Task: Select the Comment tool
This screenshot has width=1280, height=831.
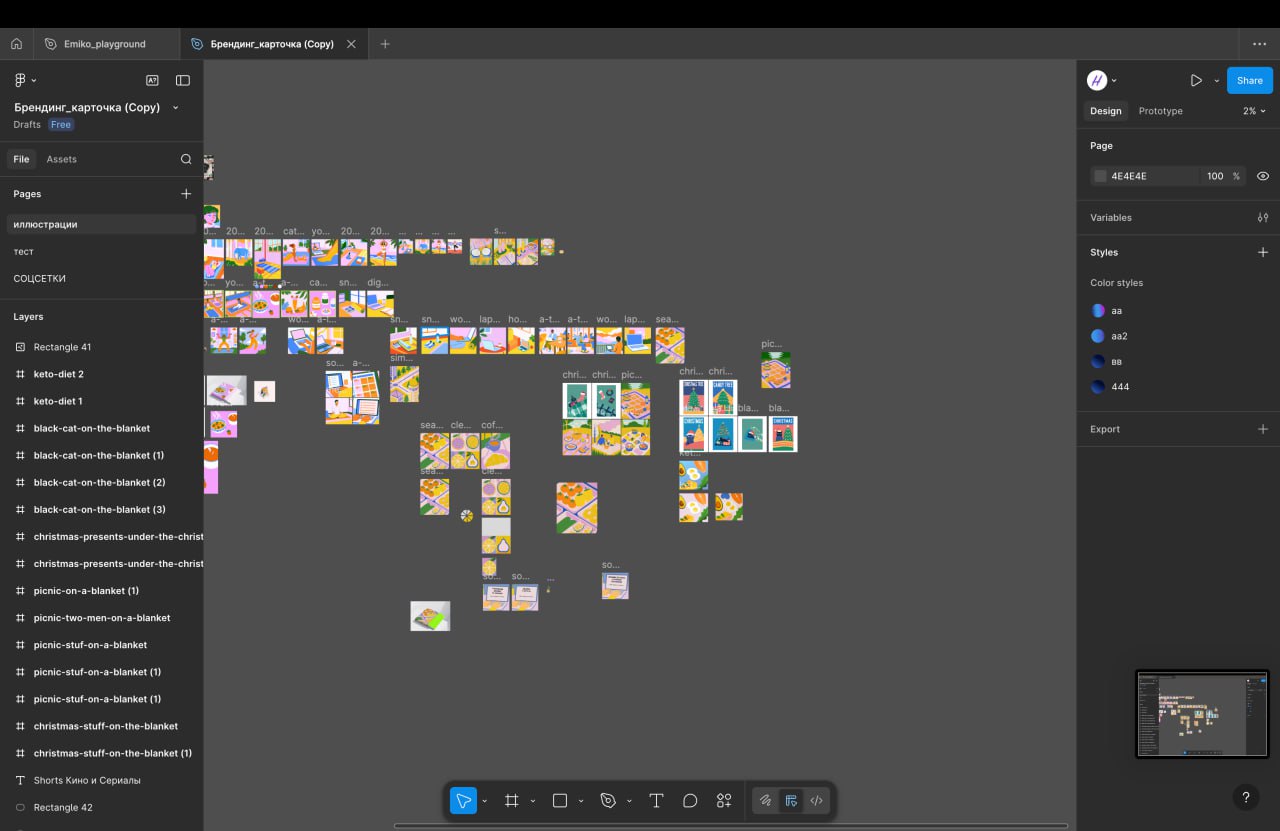Action: coord(690,800)
